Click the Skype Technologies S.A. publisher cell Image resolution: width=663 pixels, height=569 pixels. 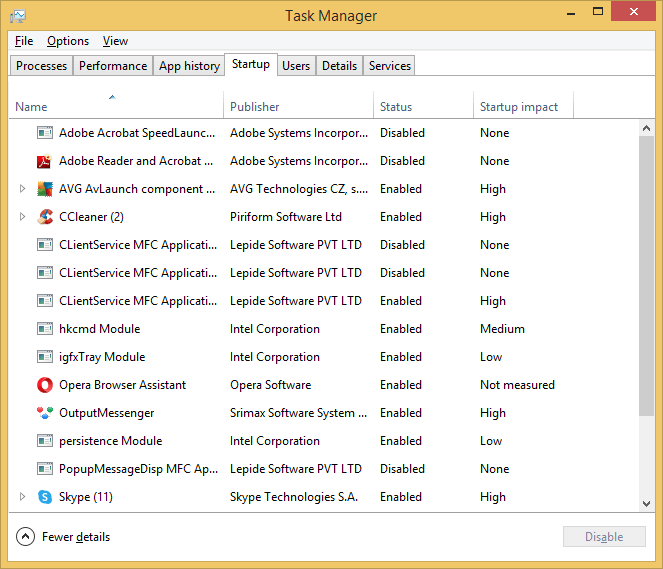(294, 497)
